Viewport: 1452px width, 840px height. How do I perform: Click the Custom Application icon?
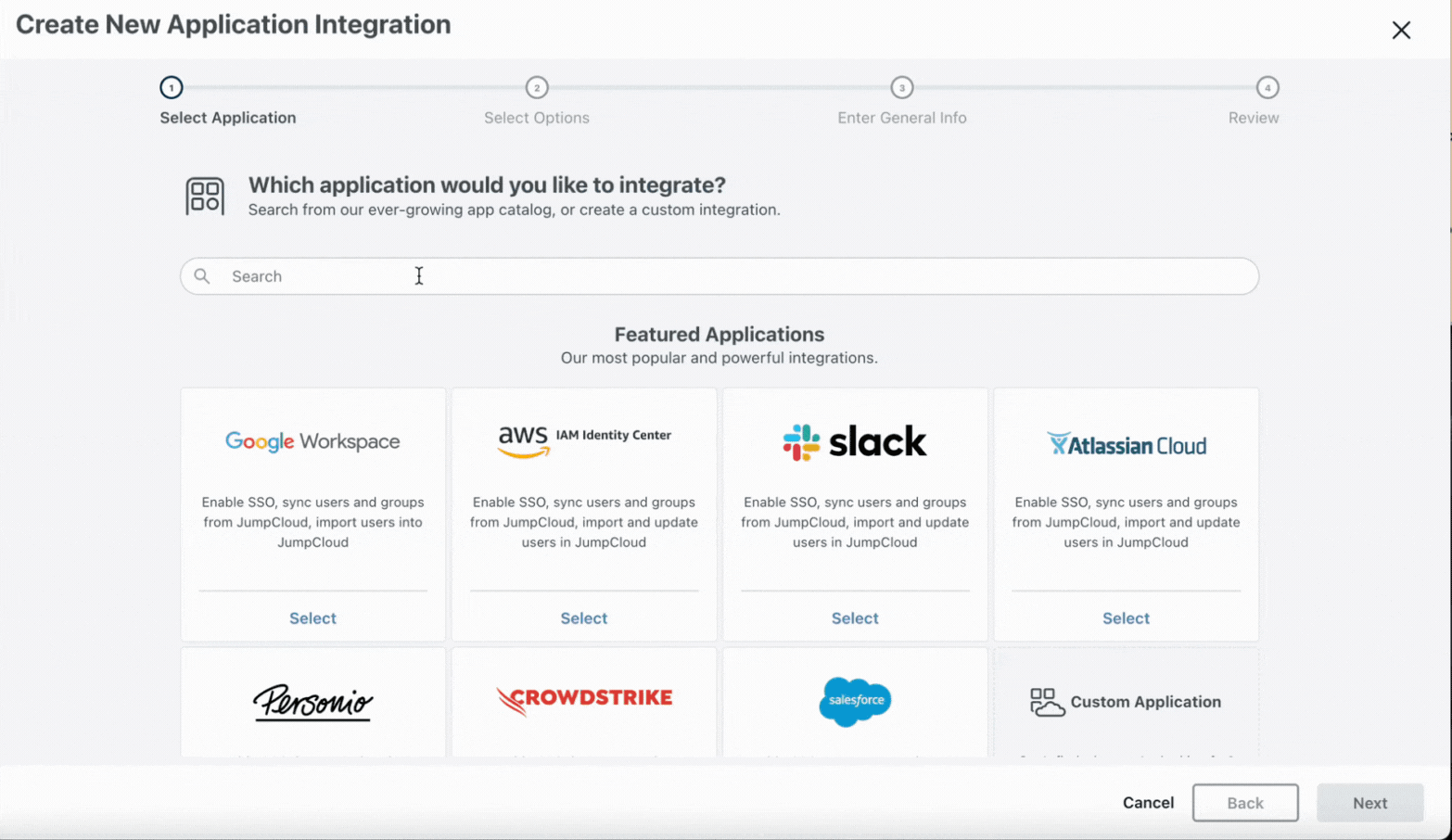(1049, 703)
